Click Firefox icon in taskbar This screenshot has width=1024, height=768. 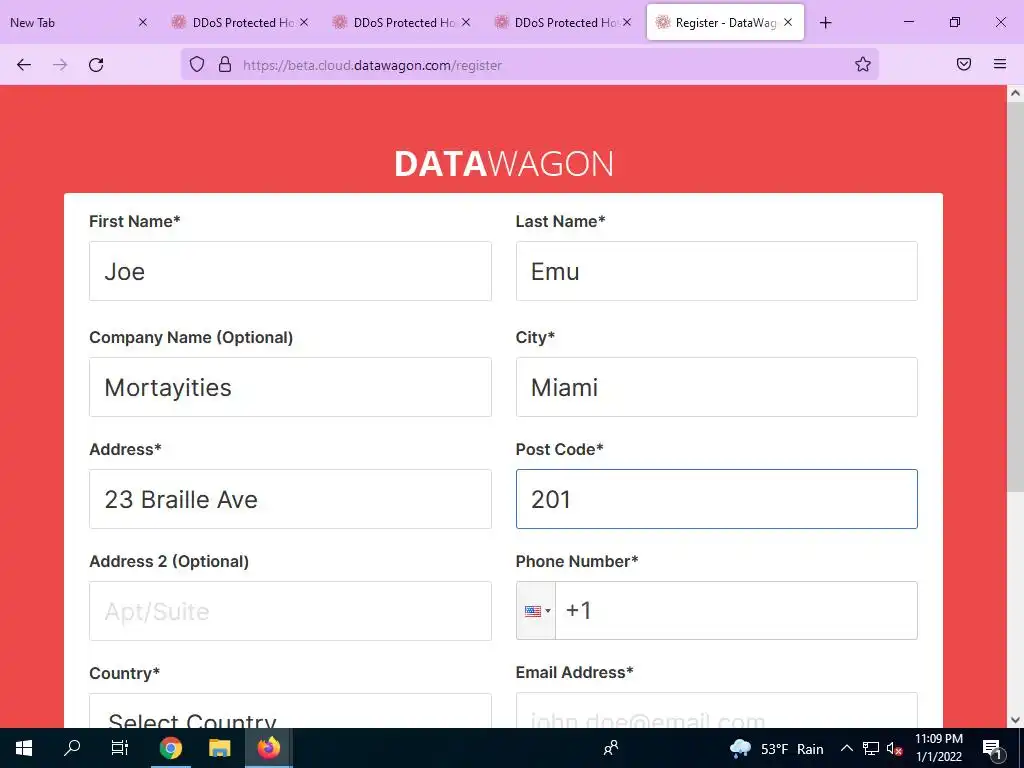268,748
